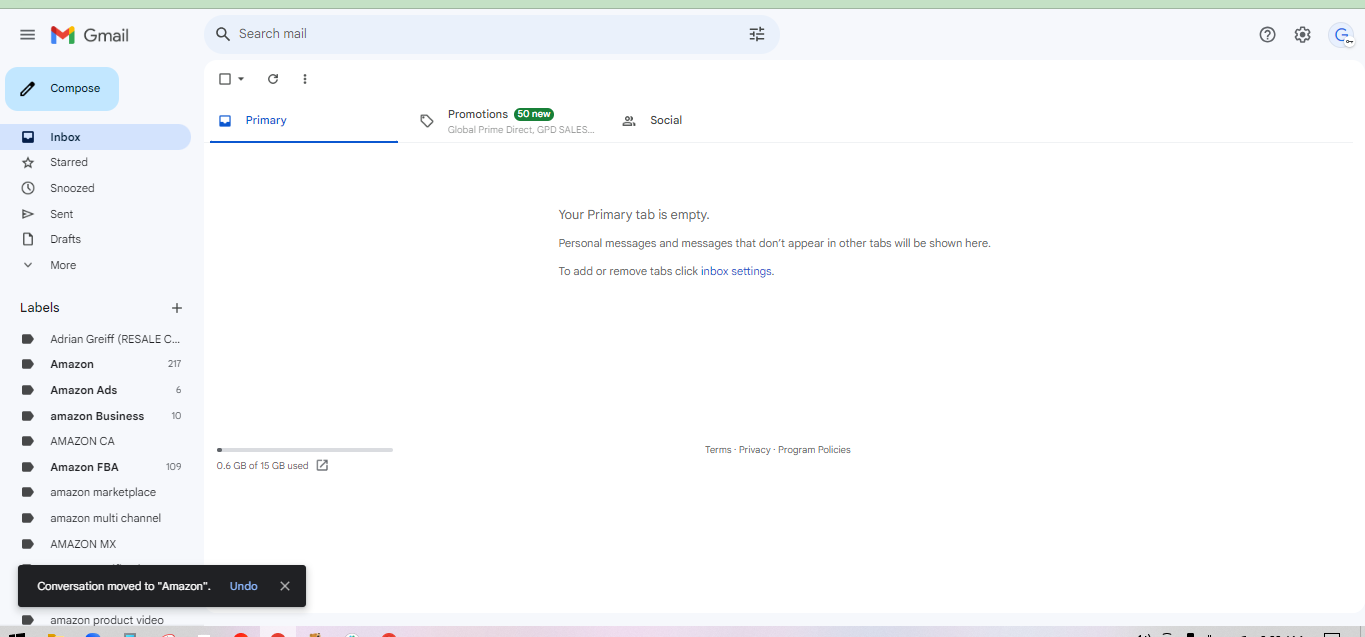Open the Privacy link
This screenshot has width=1365, height=637.
click(x=755, y=450)
